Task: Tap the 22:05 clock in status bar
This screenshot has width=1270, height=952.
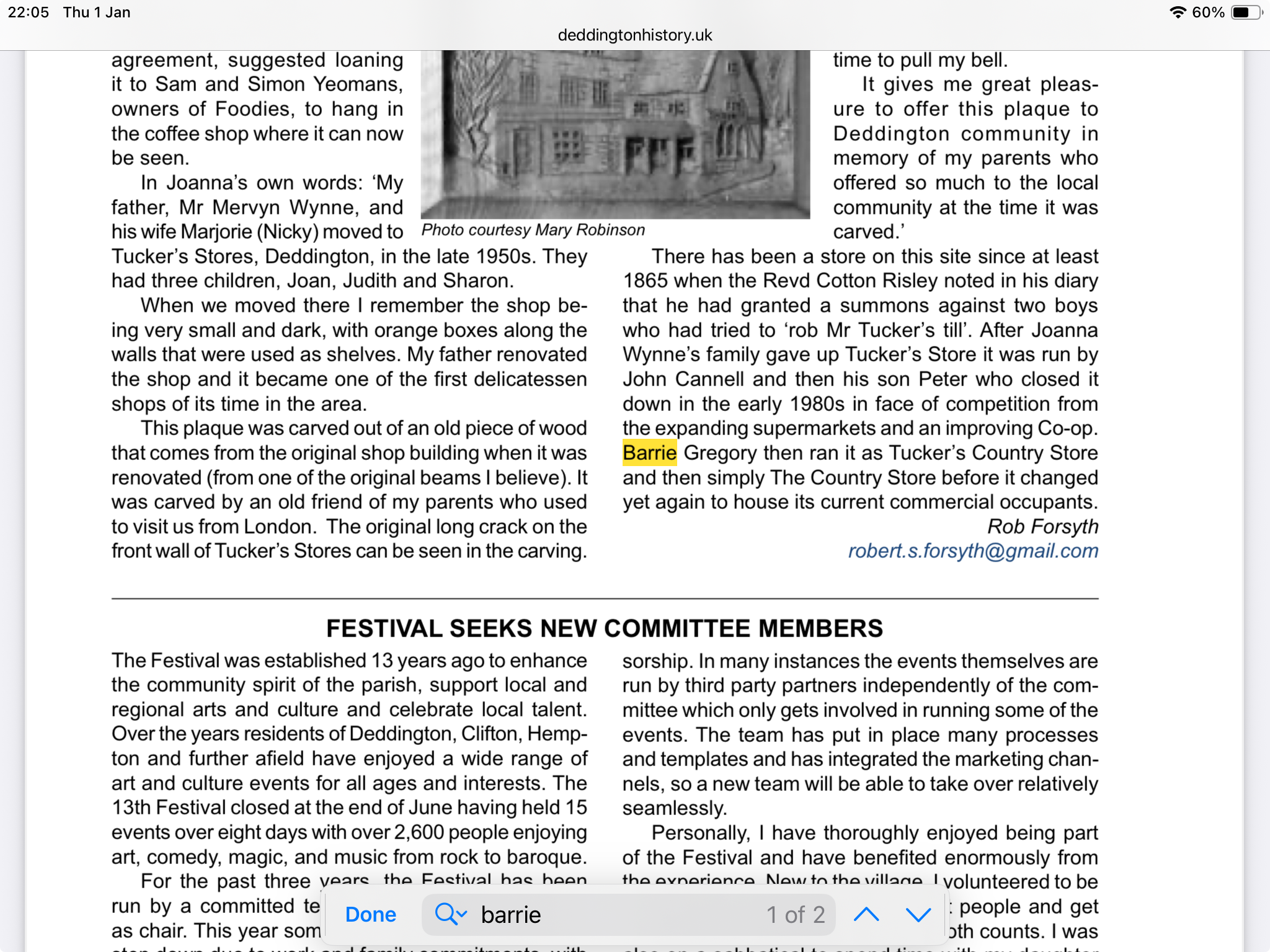Action: (x=29, y=12)
